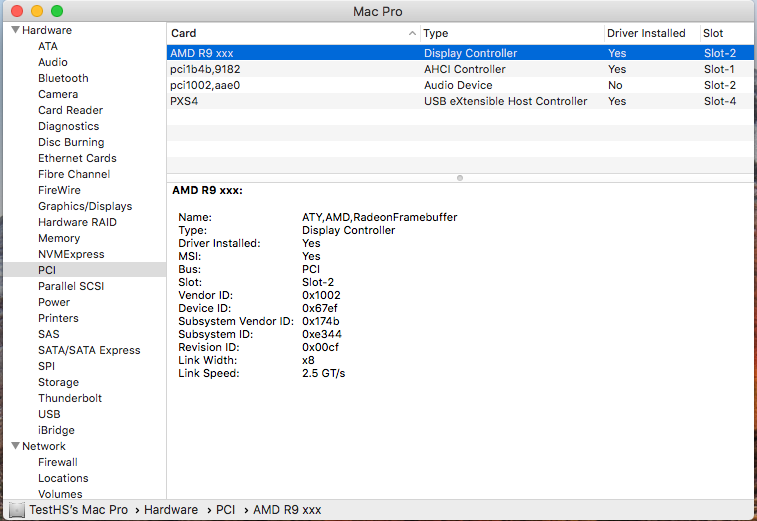Select the PXS4 card row

tap(460, 101)
